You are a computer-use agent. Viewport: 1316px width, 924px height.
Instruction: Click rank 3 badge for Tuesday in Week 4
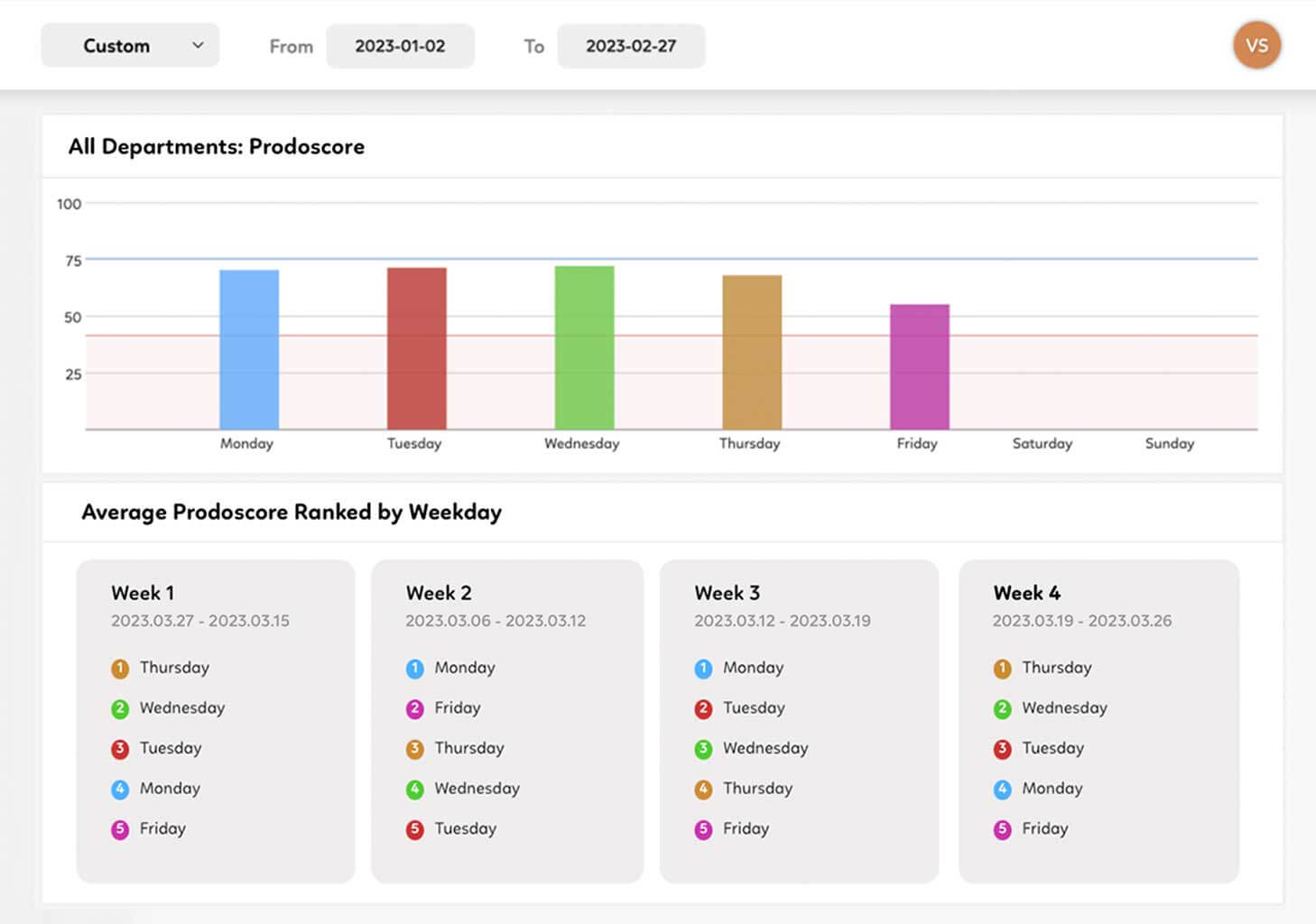1002,749
